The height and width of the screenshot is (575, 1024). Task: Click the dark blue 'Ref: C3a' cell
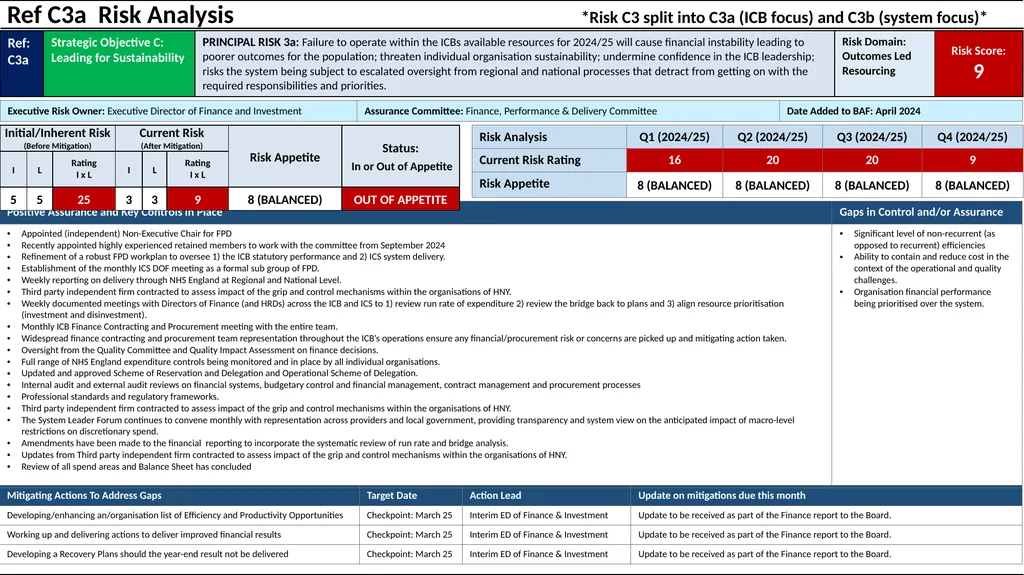pyautogui.click(x=22, y=63)
